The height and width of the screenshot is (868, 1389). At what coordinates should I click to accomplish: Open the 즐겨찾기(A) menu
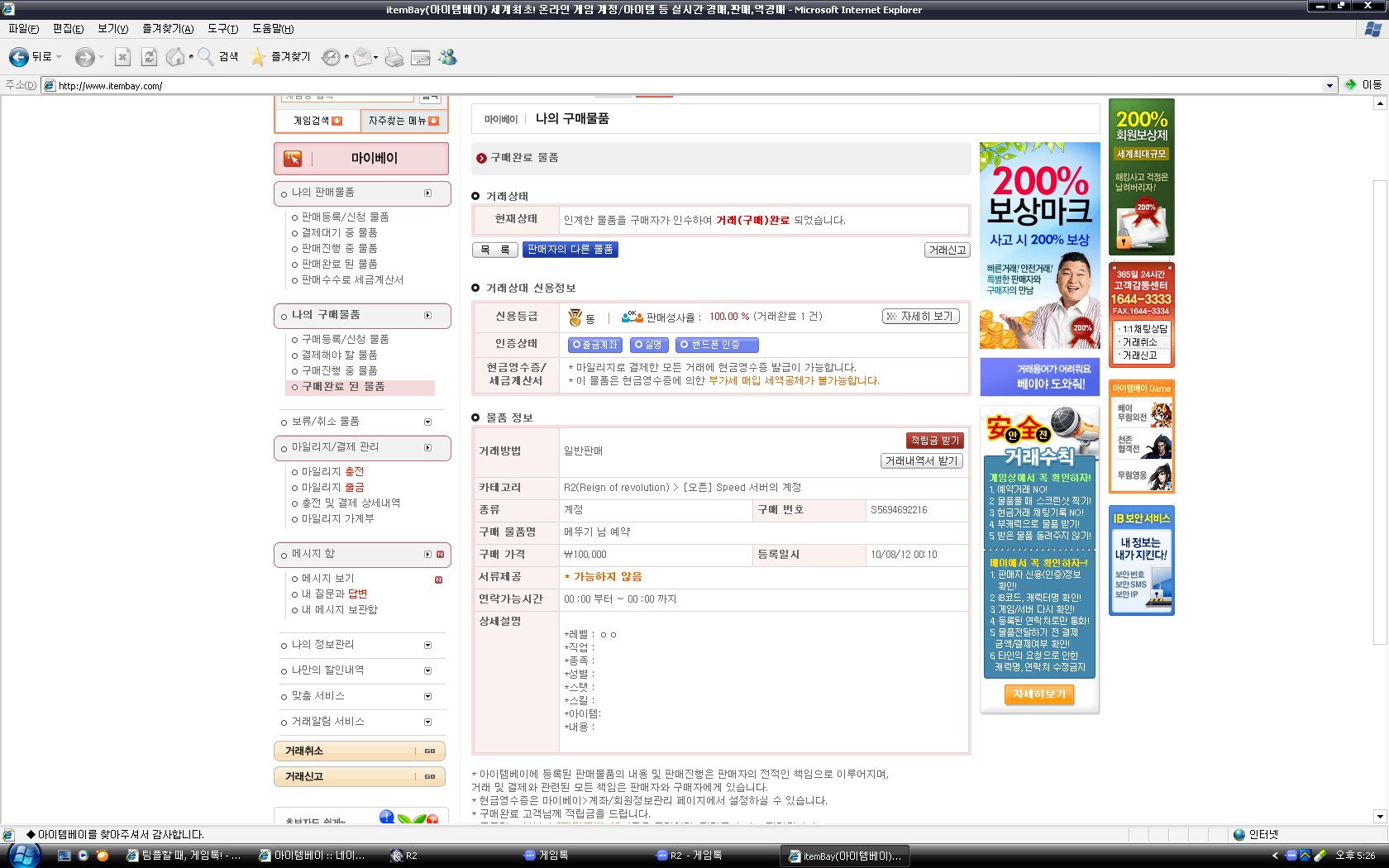click(x=168, y=28)
